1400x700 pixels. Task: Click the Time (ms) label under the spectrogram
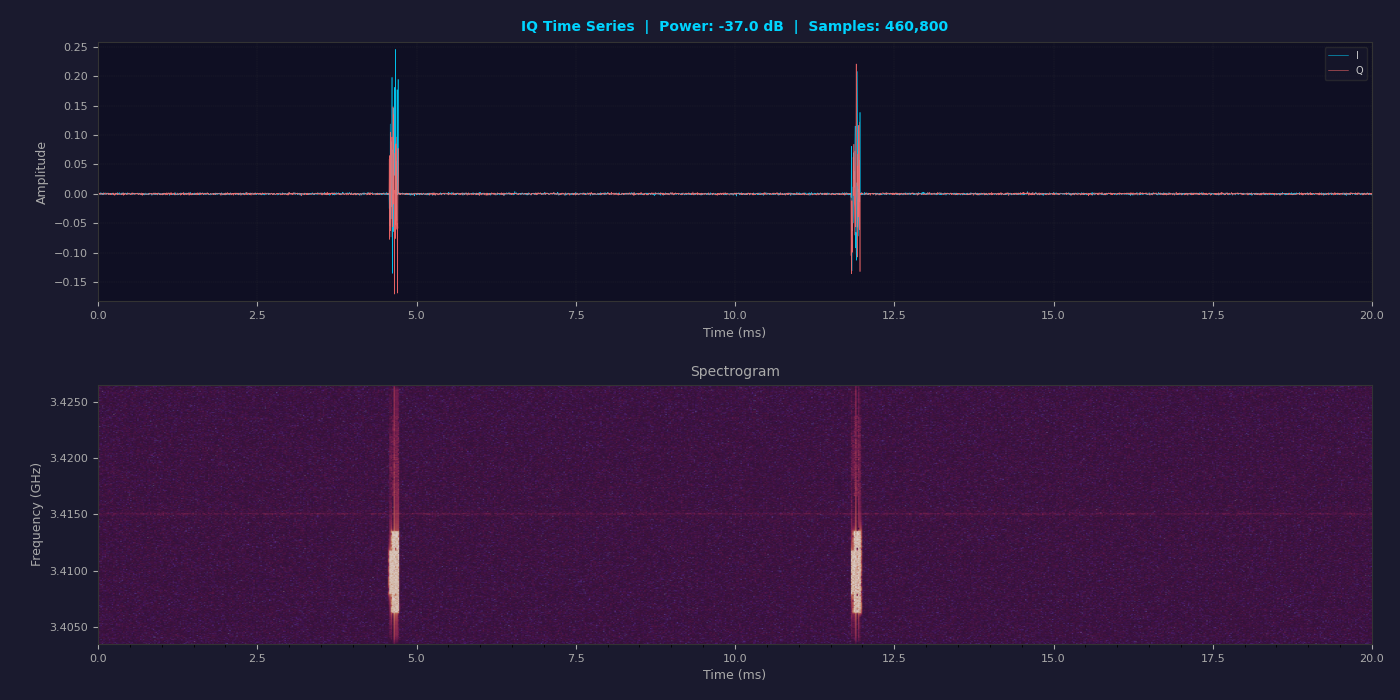(x=734, y=675)
